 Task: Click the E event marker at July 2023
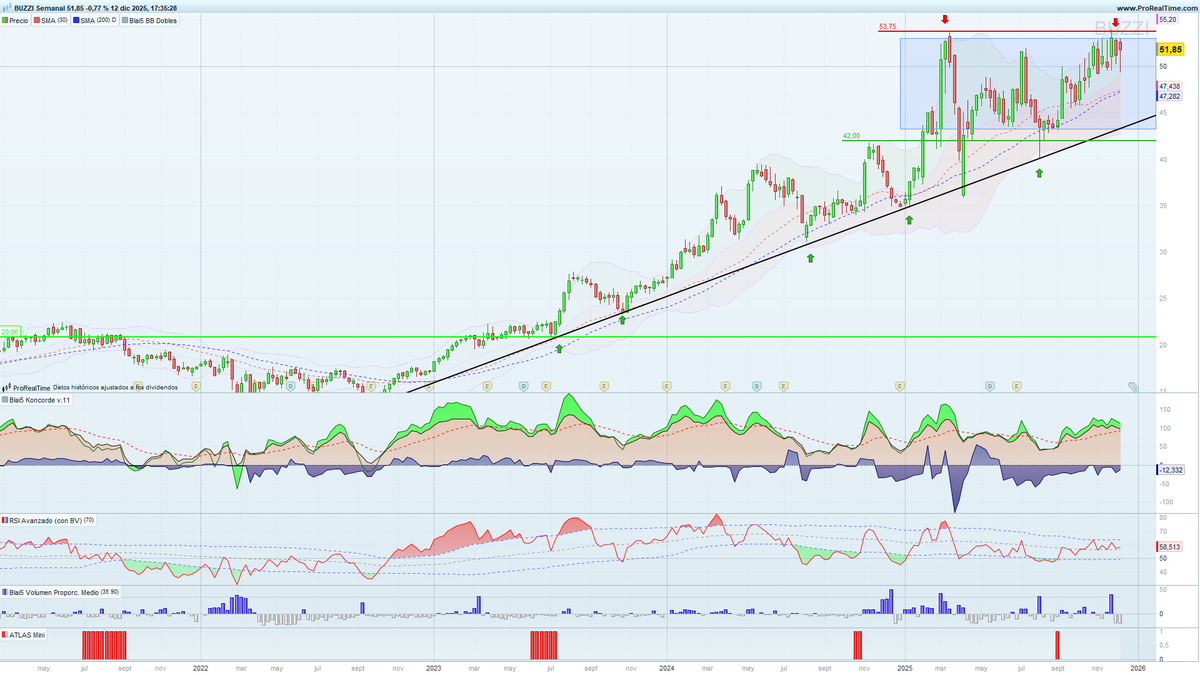point(546,385)
